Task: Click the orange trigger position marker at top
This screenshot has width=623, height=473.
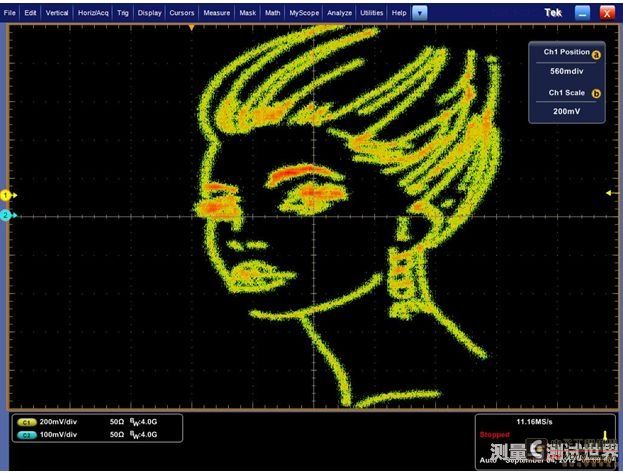Action: [x=192, y=27]
